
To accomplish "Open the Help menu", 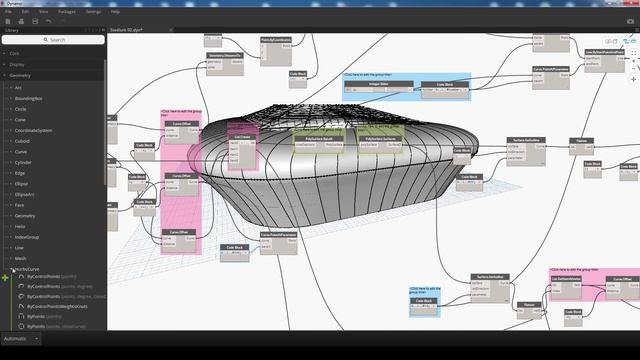I will [x=115, y=12].
